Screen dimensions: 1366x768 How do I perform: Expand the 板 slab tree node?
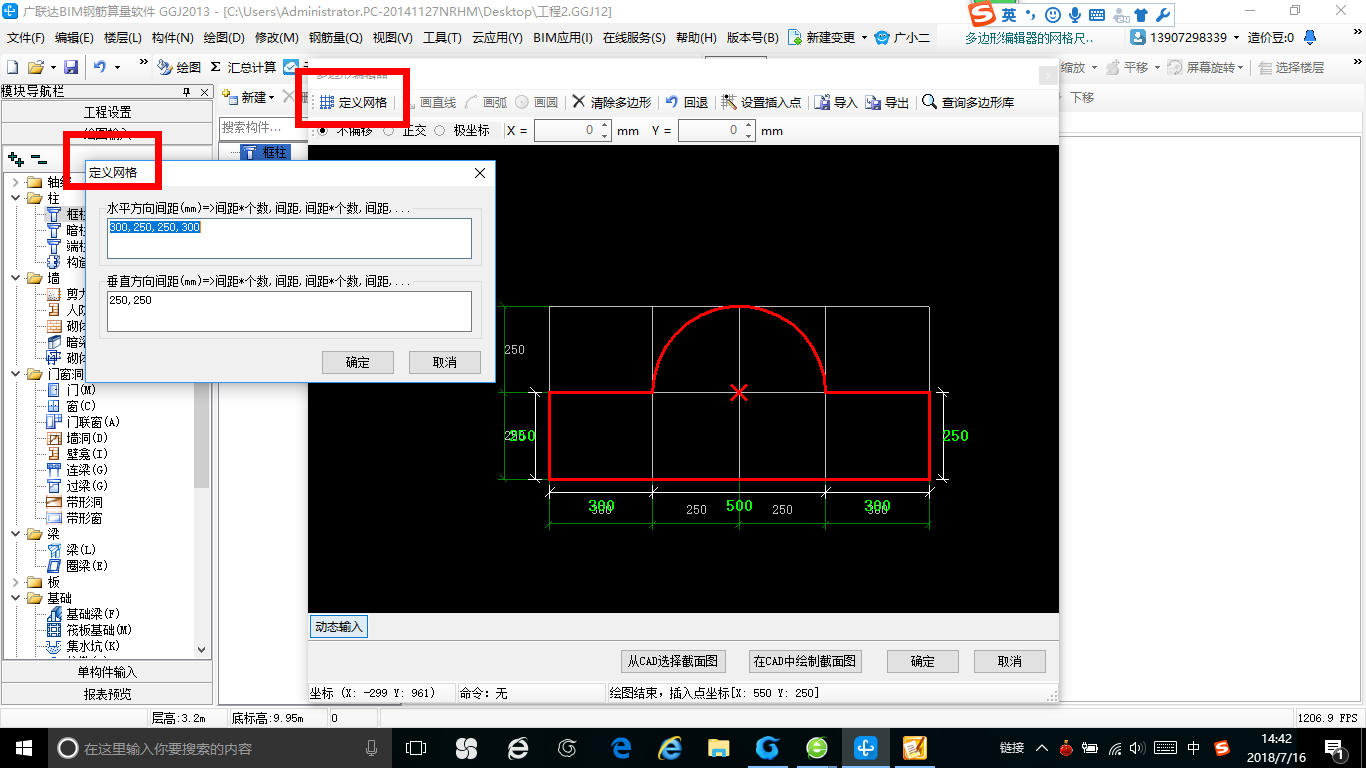tap(15, 582)
